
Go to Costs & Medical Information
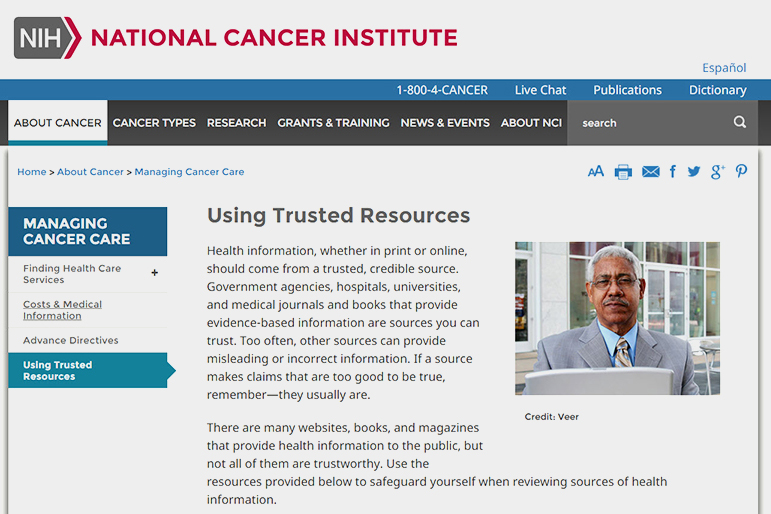click(62, 310)
